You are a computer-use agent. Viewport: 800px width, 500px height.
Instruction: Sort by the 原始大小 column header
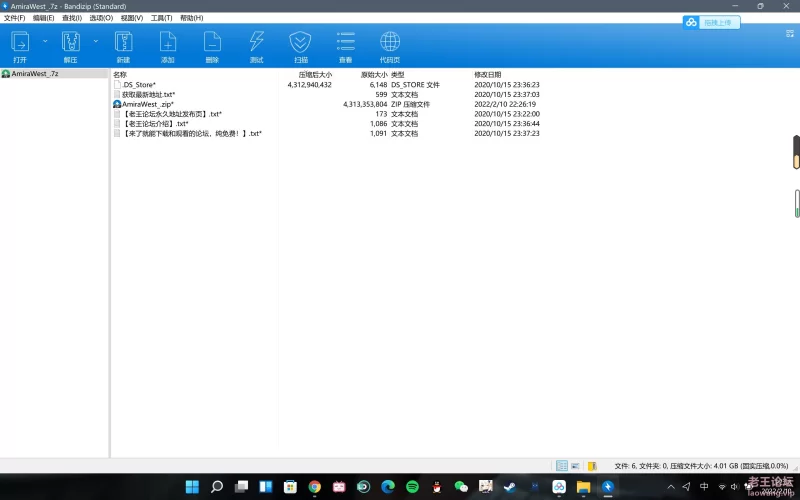pyautogui.click(x=374, y=74)
